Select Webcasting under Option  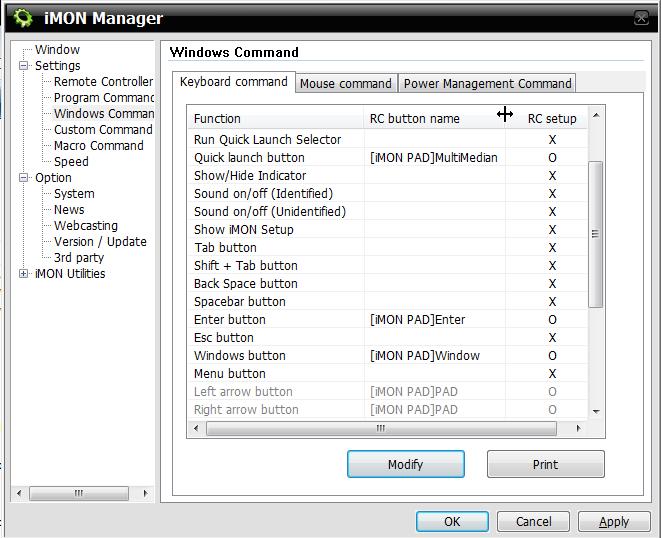[85, 226]
